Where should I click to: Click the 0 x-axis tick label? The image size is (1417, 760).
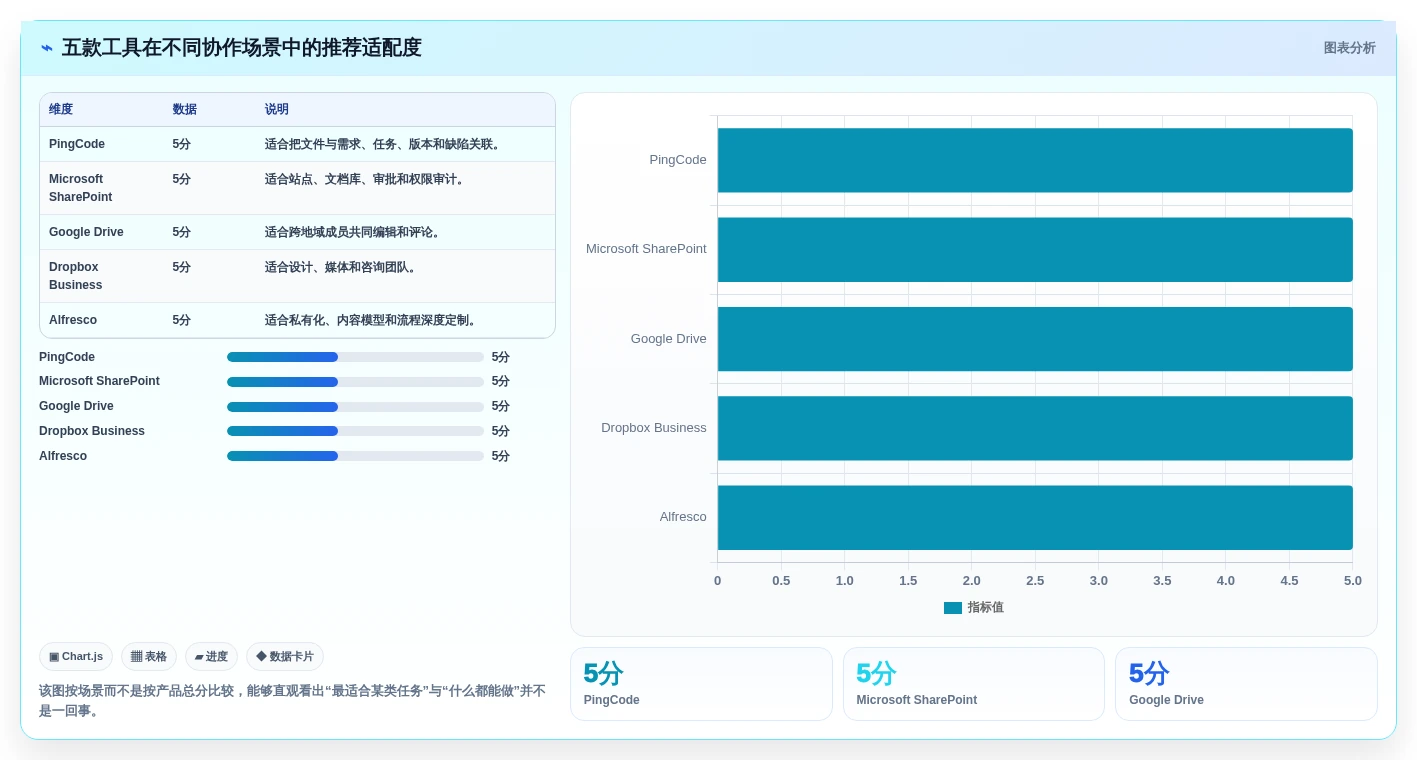[717, 581]
